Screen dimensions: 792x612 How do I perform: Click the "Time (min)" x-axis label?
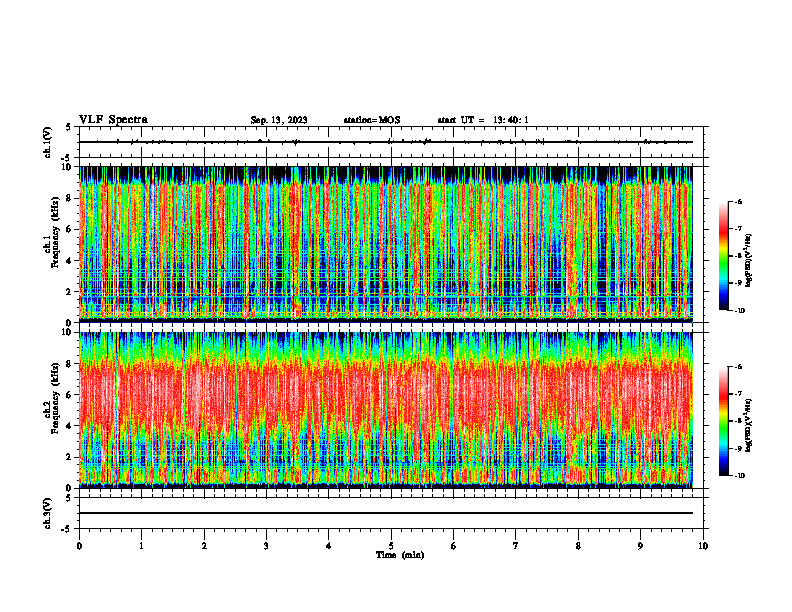coord(400,555)
